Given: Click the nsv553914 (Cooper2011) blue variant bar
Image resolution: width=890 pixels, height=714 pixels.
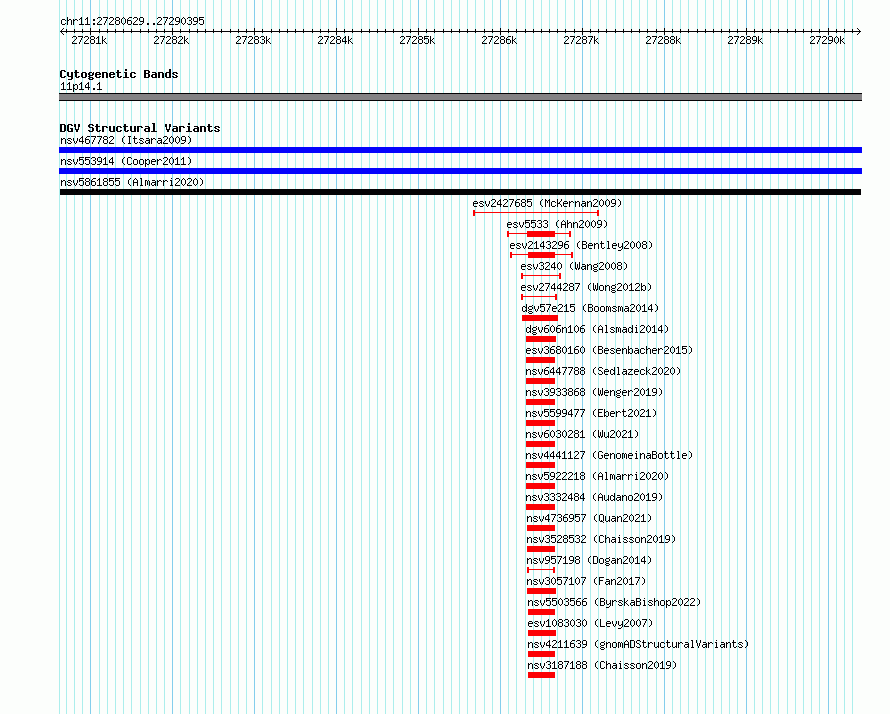Looking at the screenshot, I should [460, 171].
